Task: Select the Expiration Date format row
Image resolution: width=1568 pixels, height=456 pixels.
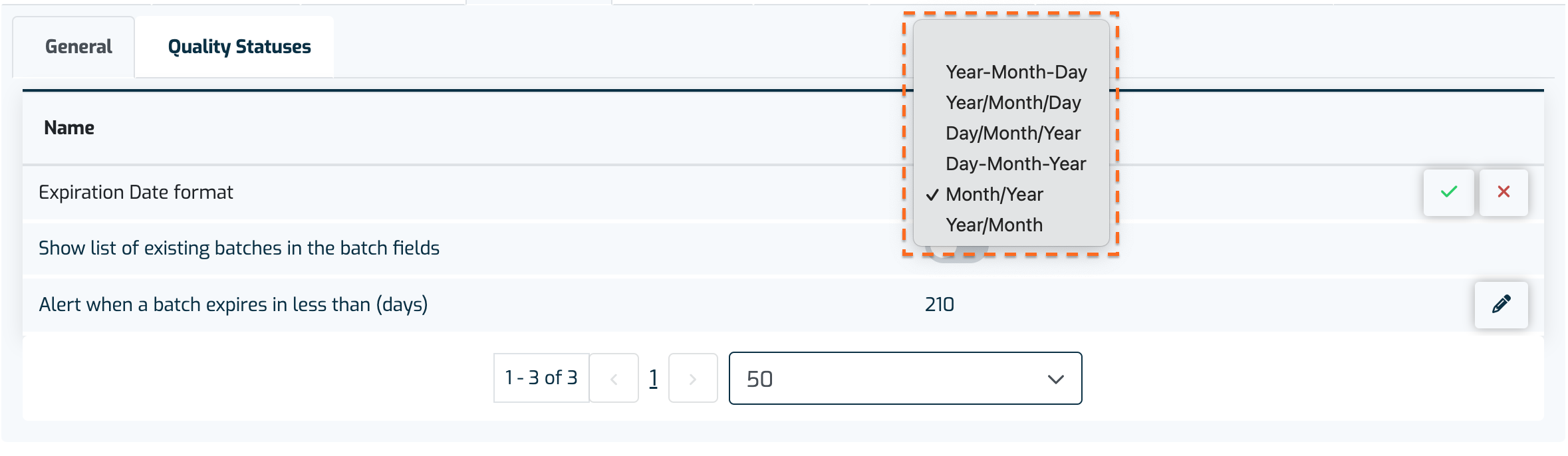Action: pyautogui.click(x=783, y=192)
